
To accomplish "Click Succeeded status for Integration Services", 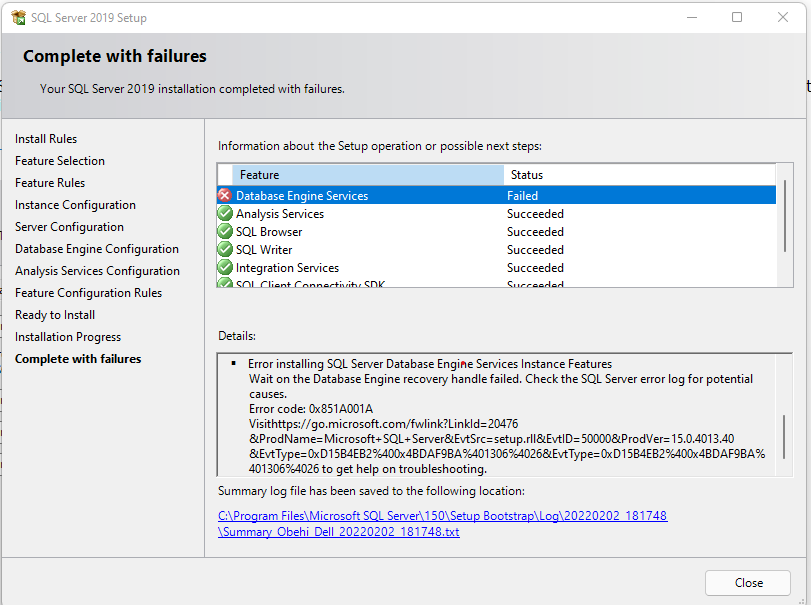I will click(535, 268).
